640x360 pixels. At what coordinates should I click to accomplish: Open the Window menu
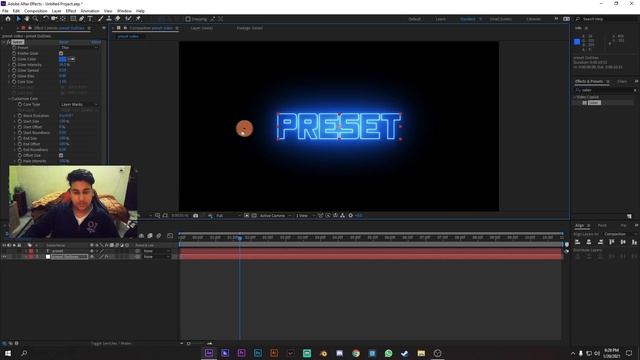click(124, 11)
